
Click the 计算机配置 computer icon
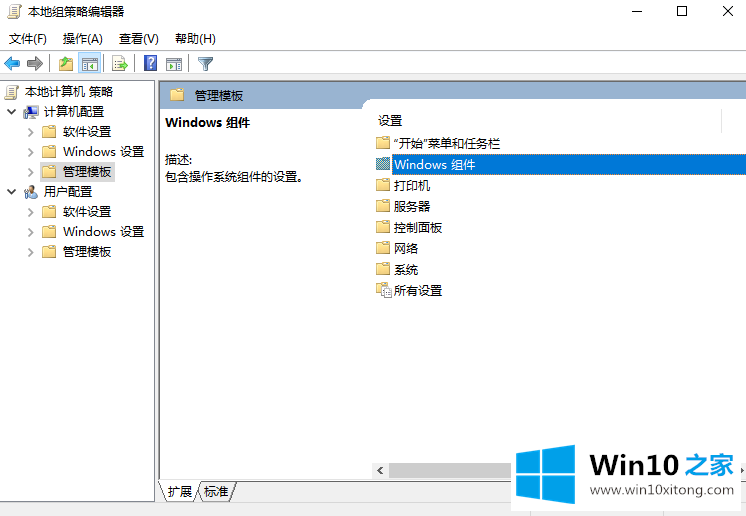31,112
